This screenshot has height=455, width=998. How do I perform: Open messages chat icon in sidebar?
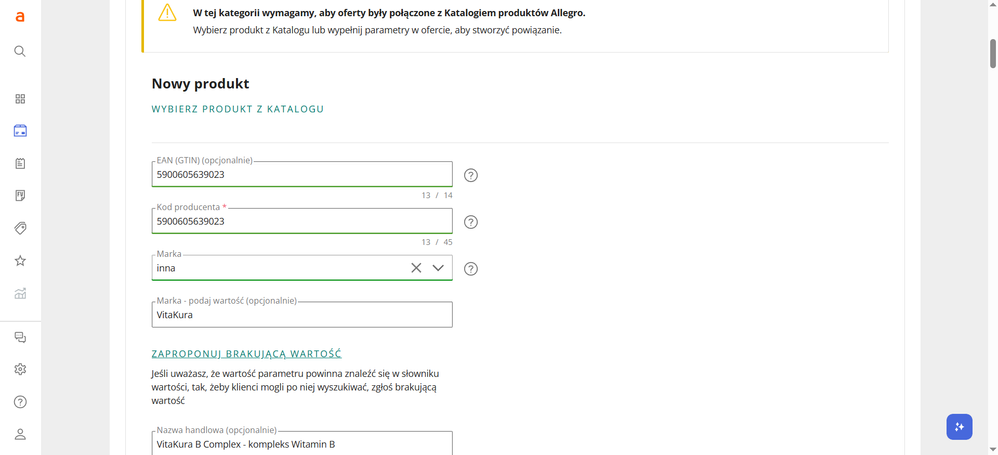coord(20,337)
